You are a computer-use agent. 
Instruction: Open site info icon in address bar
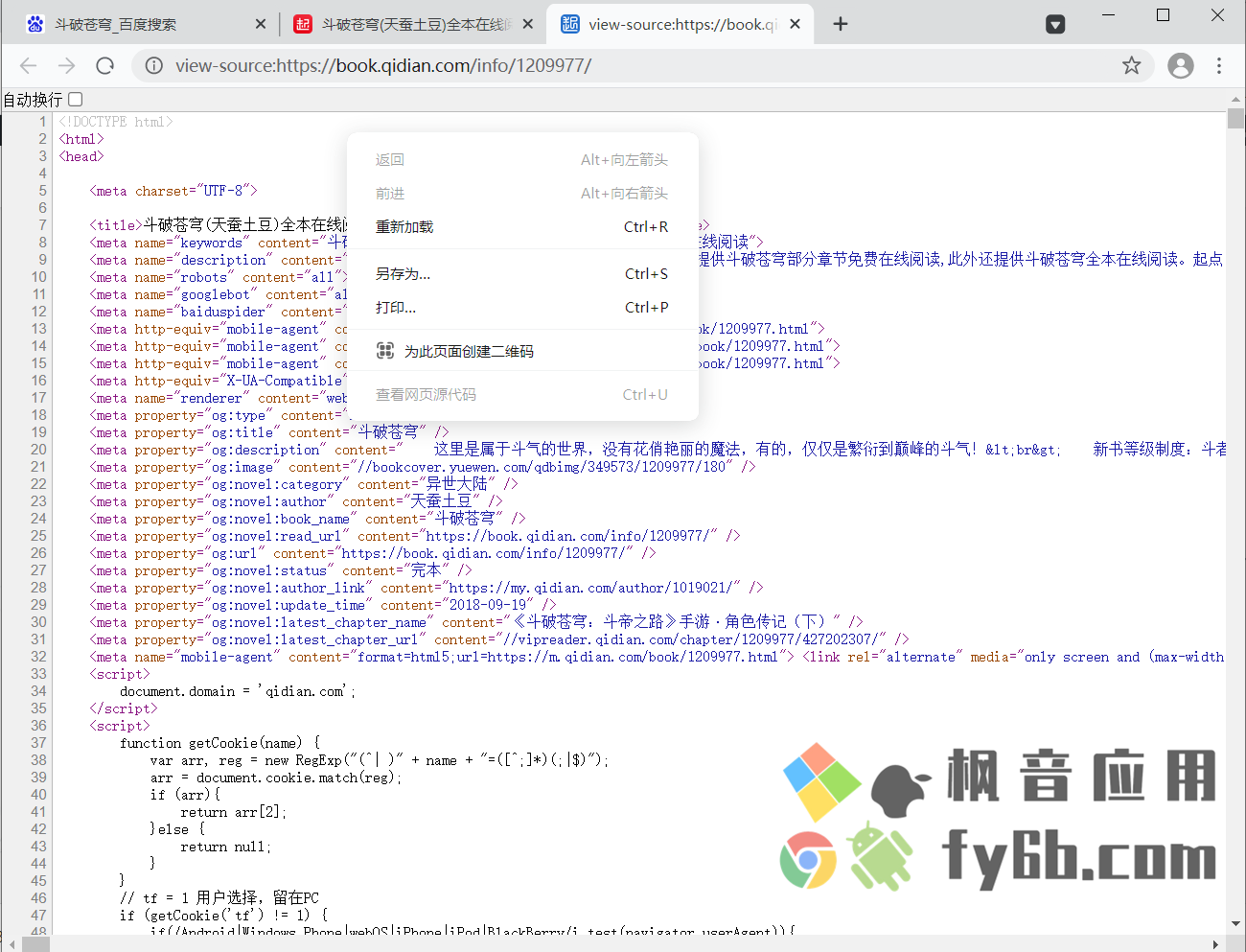(153, 65)
